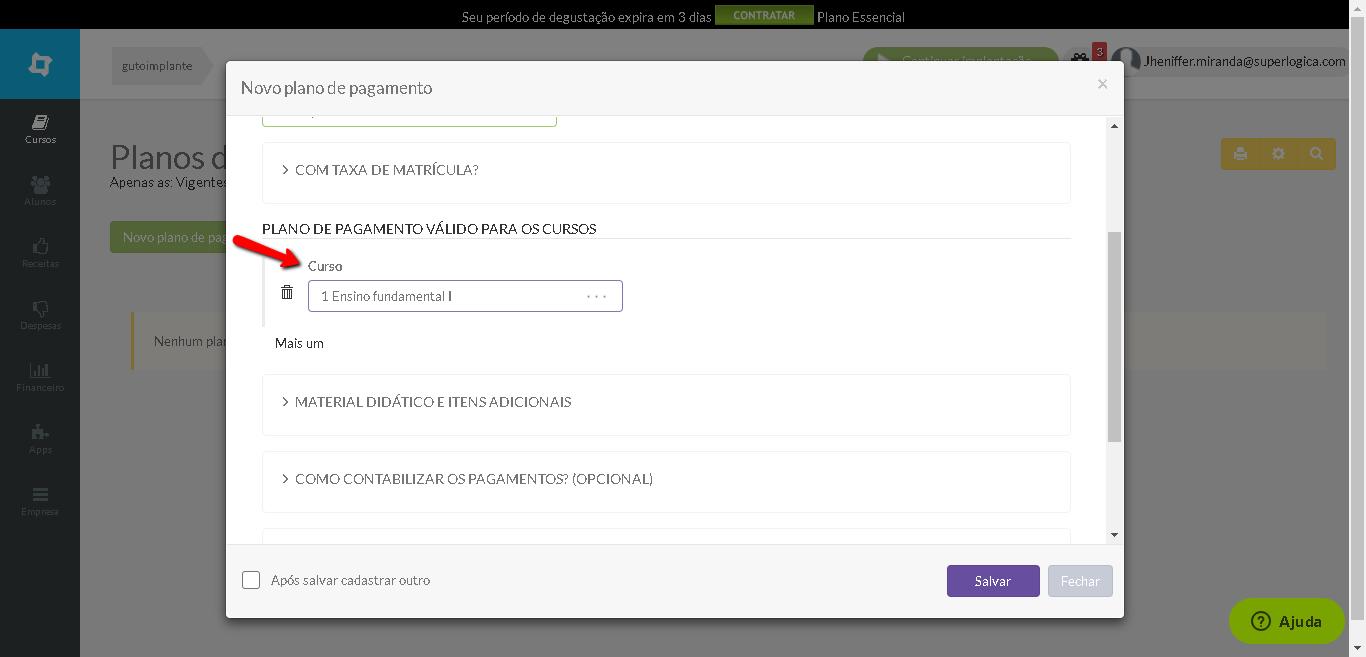
Task: Click the three-dot picker in Curso field
Action: tap(597, 296)
